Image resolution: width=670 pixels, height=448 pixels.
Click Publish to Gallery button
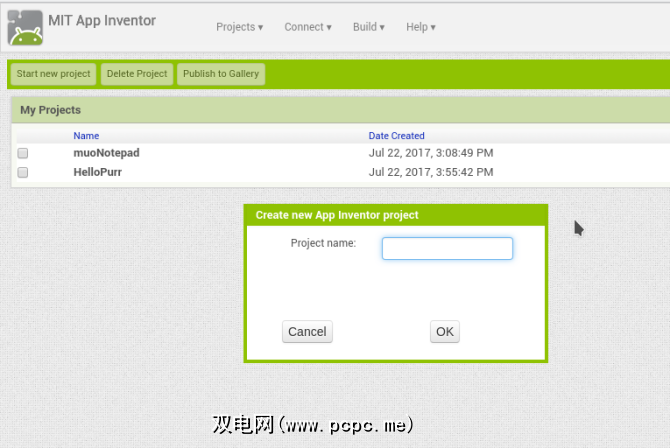pos(221,74)
